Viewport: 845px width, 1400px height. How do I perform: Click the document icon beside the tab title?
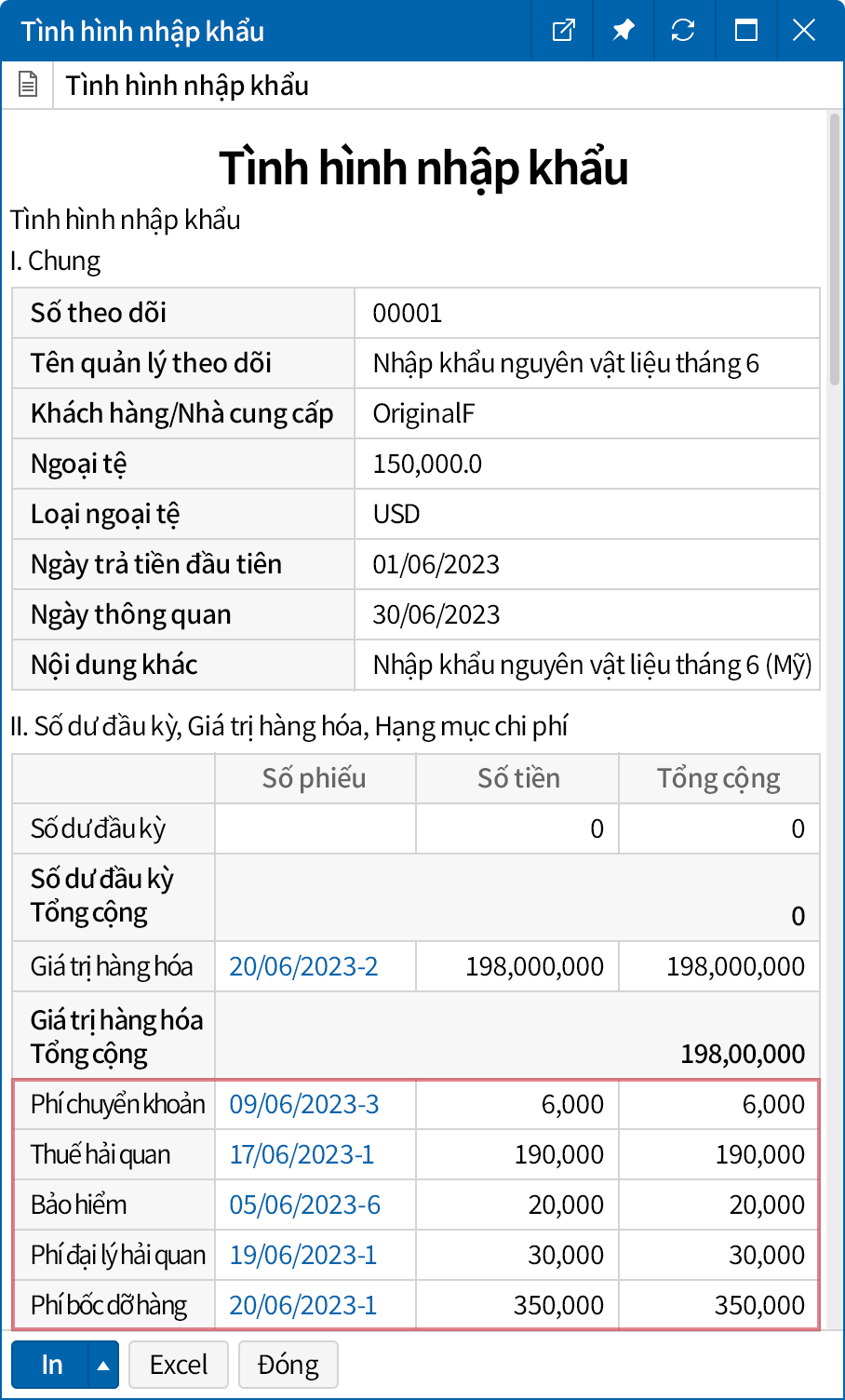click(29, 86)
